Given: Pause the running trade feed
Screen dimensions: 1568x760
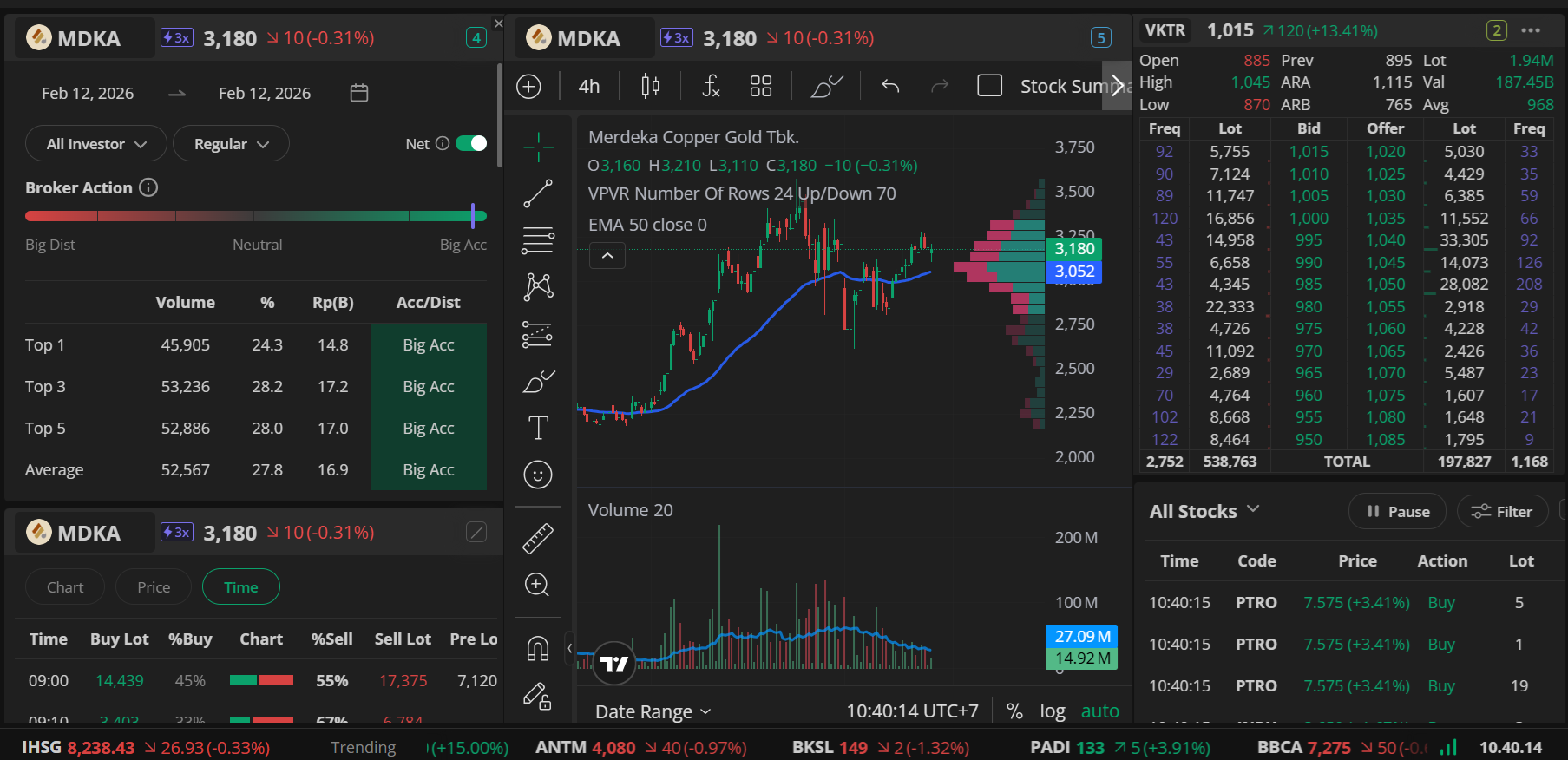Looking at the screenshot, I should (1397, 512).
